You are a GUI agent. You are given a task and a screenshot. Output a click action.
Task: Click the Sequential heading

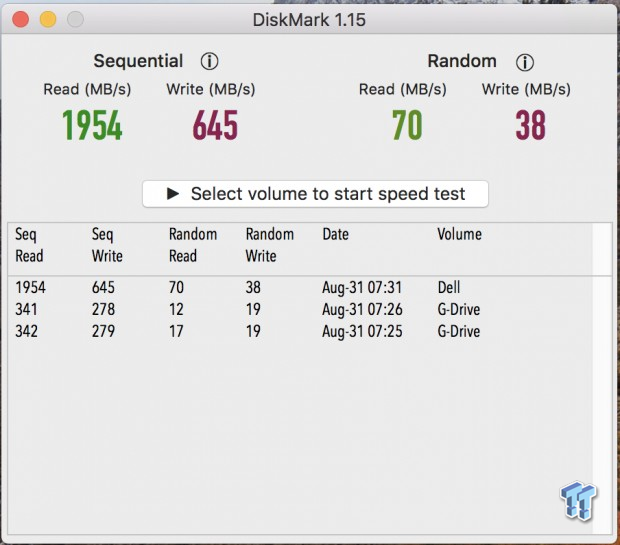(x=138, y=61)
